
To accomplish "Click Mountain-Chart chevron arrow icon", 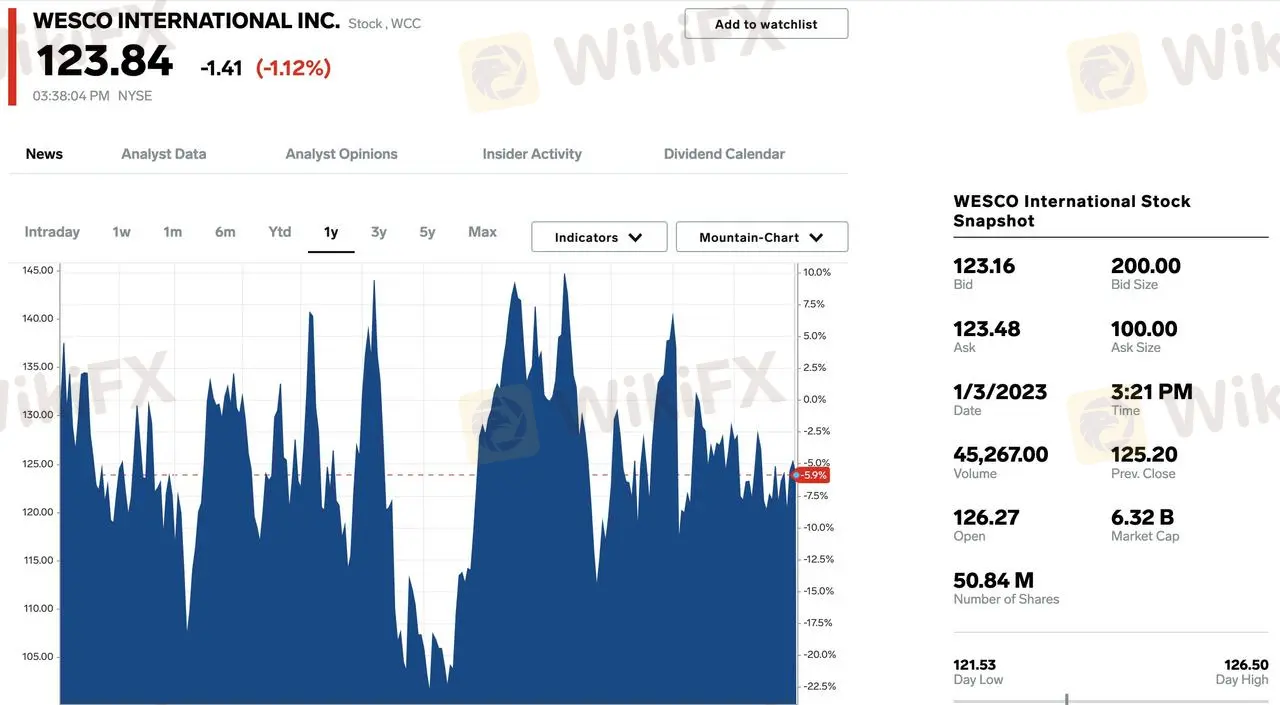I will tap(816, 238).
